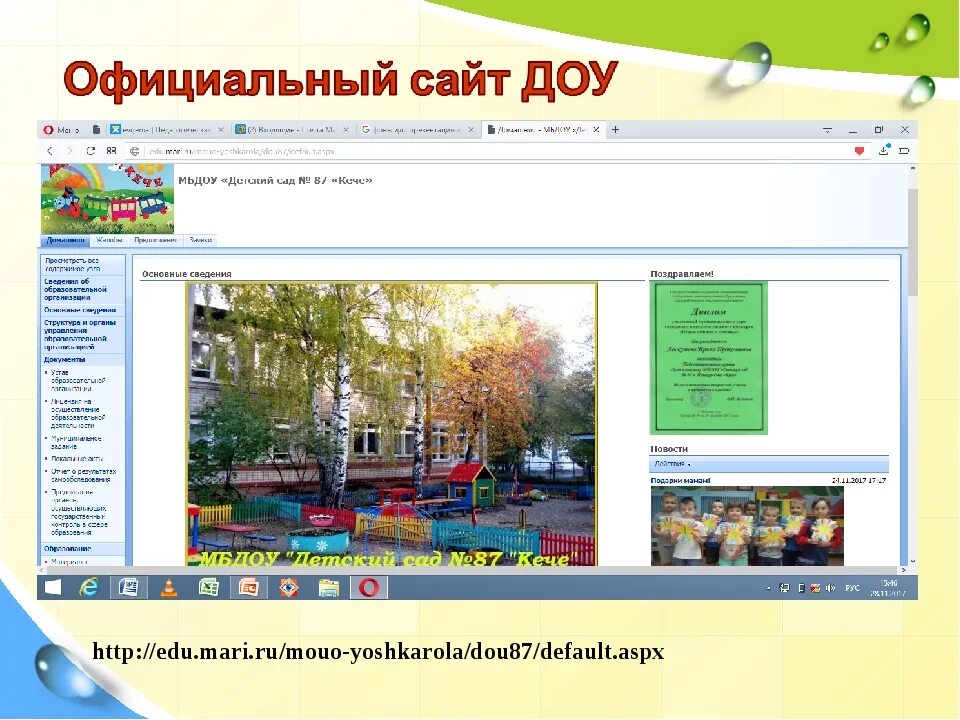
Task: Open Отчет о результатах самообследования link
Action: click(83, 476)
